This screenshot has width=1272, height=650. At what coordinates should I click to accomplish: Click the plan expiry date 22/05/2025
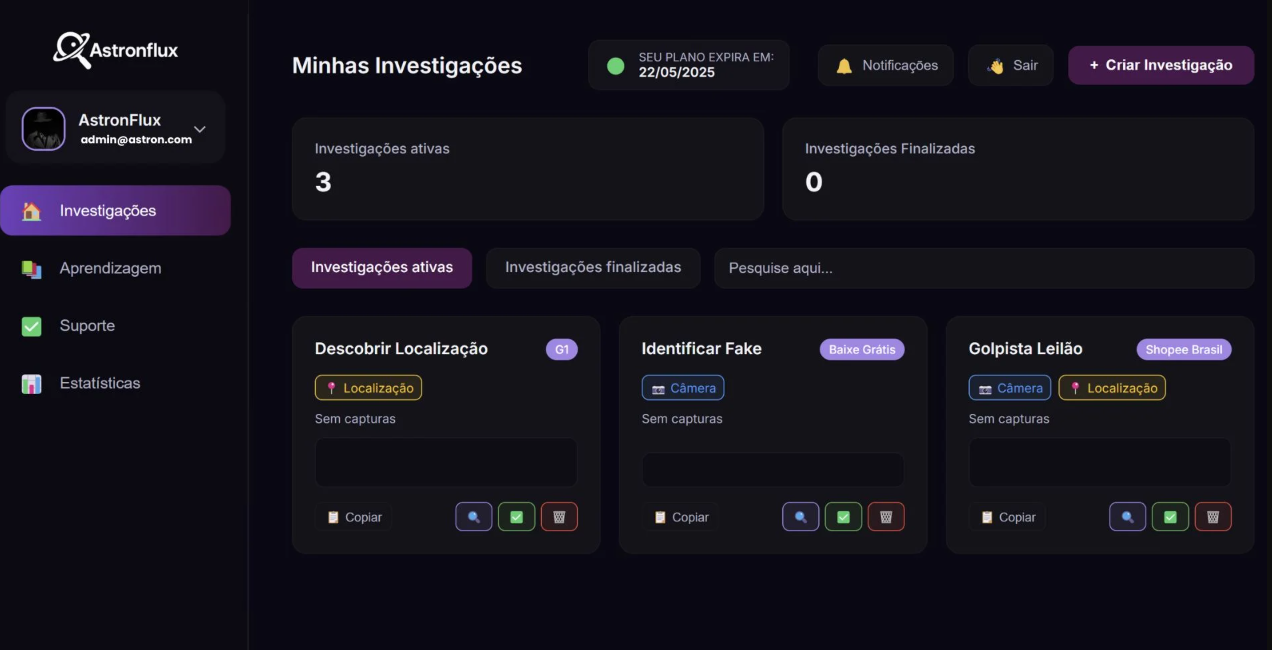(677, 73)
